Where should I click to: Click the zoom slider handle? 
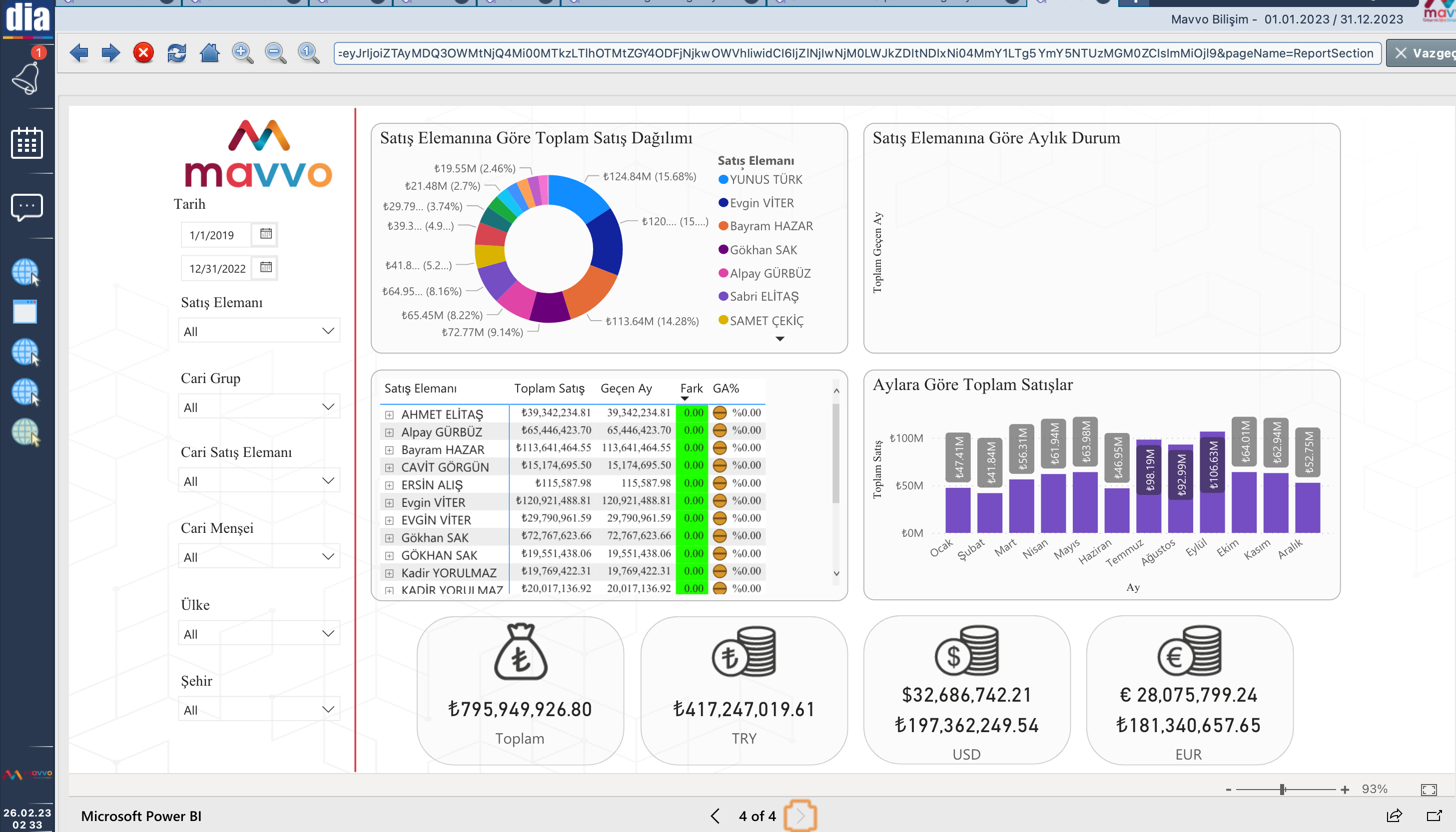[x=1282, y=789]
